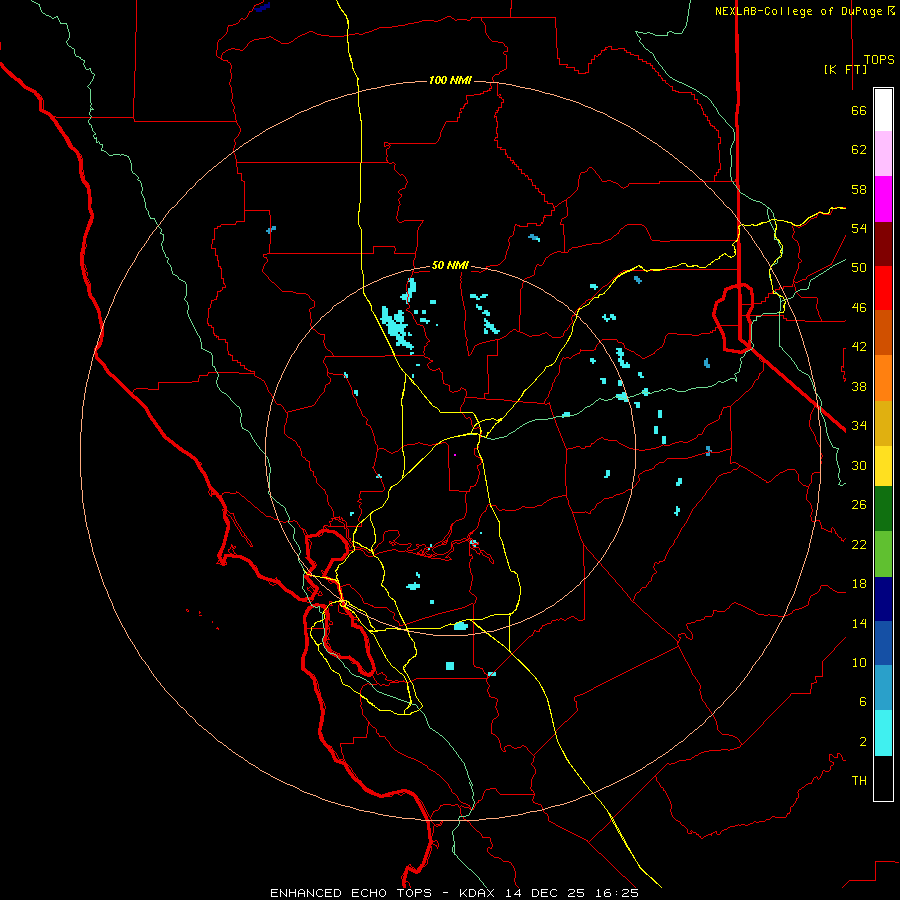Screen dimensions: 900x900
Task: Click the white swatch in the tops legend
Action: pyautogui.click(x=883, y=110)
